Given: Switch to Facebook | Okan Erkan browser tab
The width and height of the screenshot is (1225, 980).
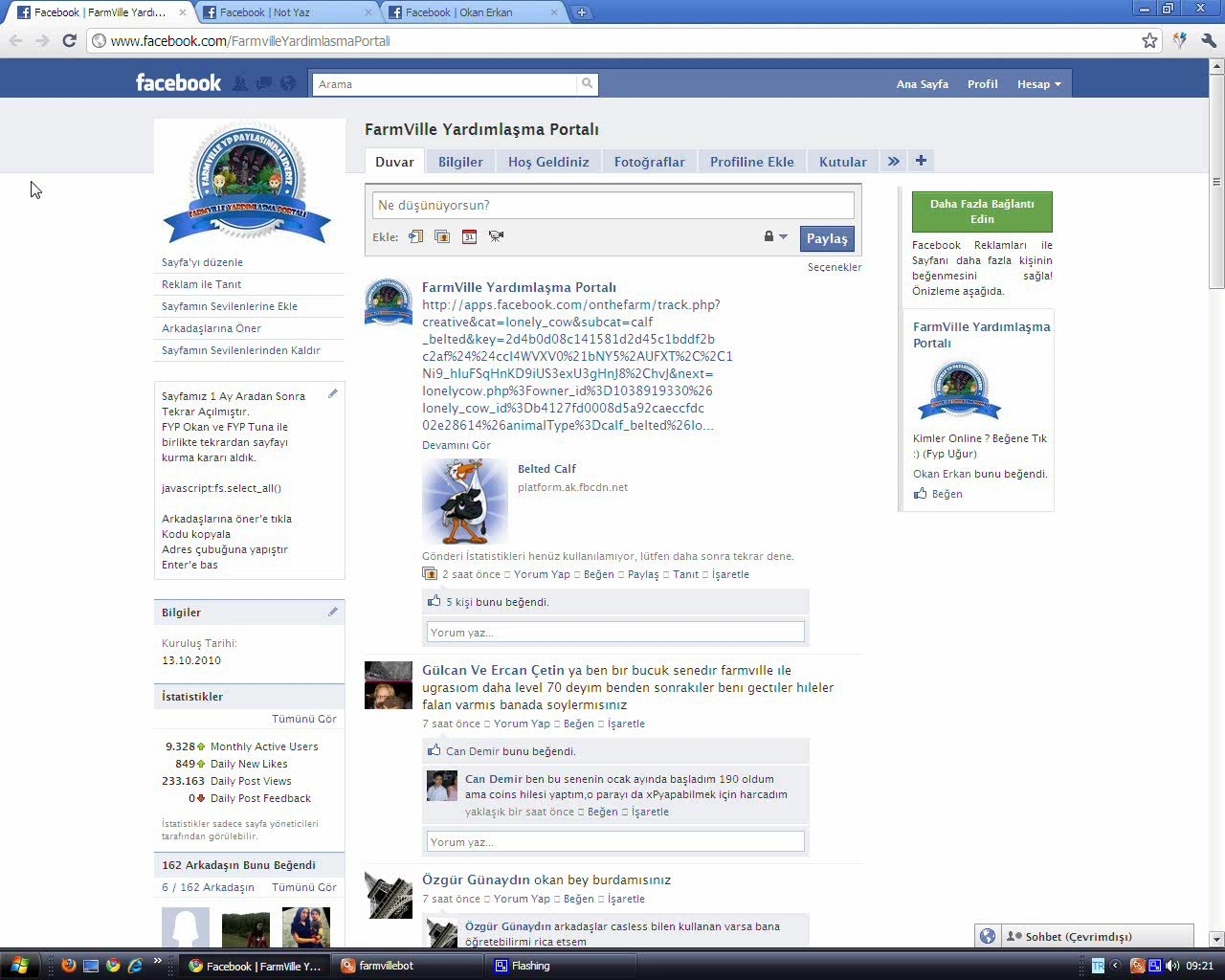Looking at the screenshot, I should click(x=472, y=12).
